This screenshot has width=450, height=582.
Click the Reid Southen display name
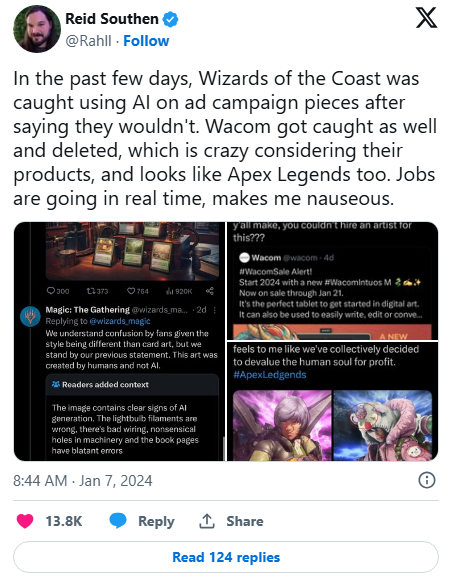point(112,19)
